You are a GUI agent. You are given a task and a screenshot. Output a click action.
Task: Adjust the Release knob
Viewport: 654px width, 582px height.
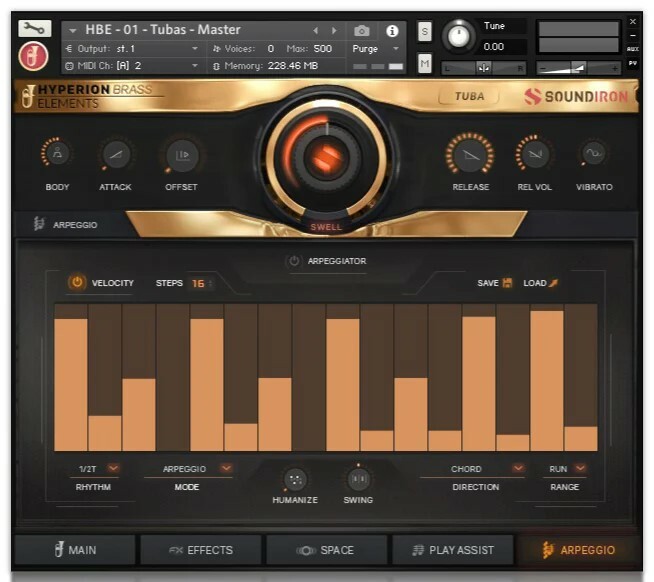[x=470, y=155]
